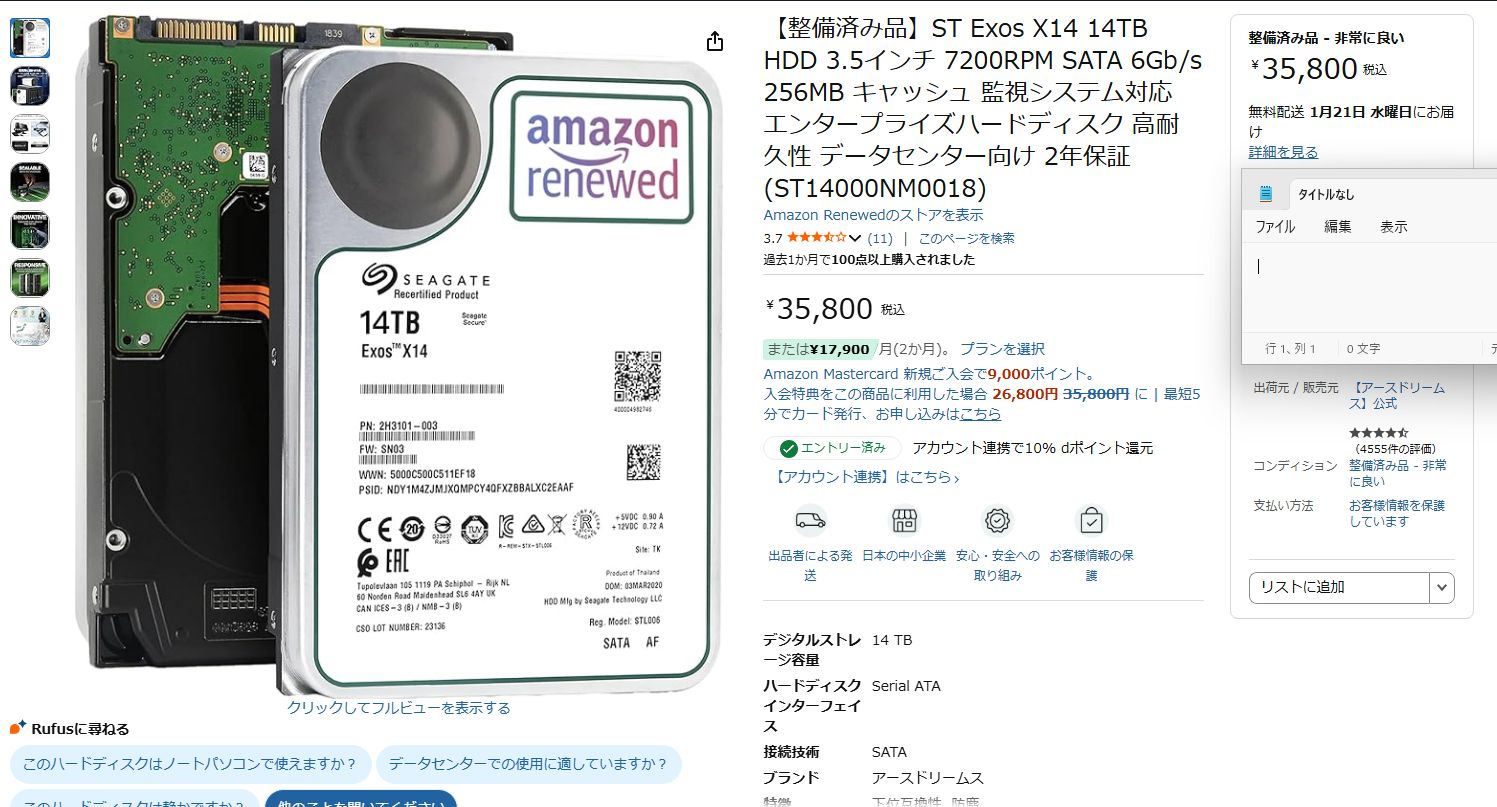Viewport: 1497px width, 807px height.
Task: Expand the star rating dropdown chevron
Action: [x=855, y=238]
